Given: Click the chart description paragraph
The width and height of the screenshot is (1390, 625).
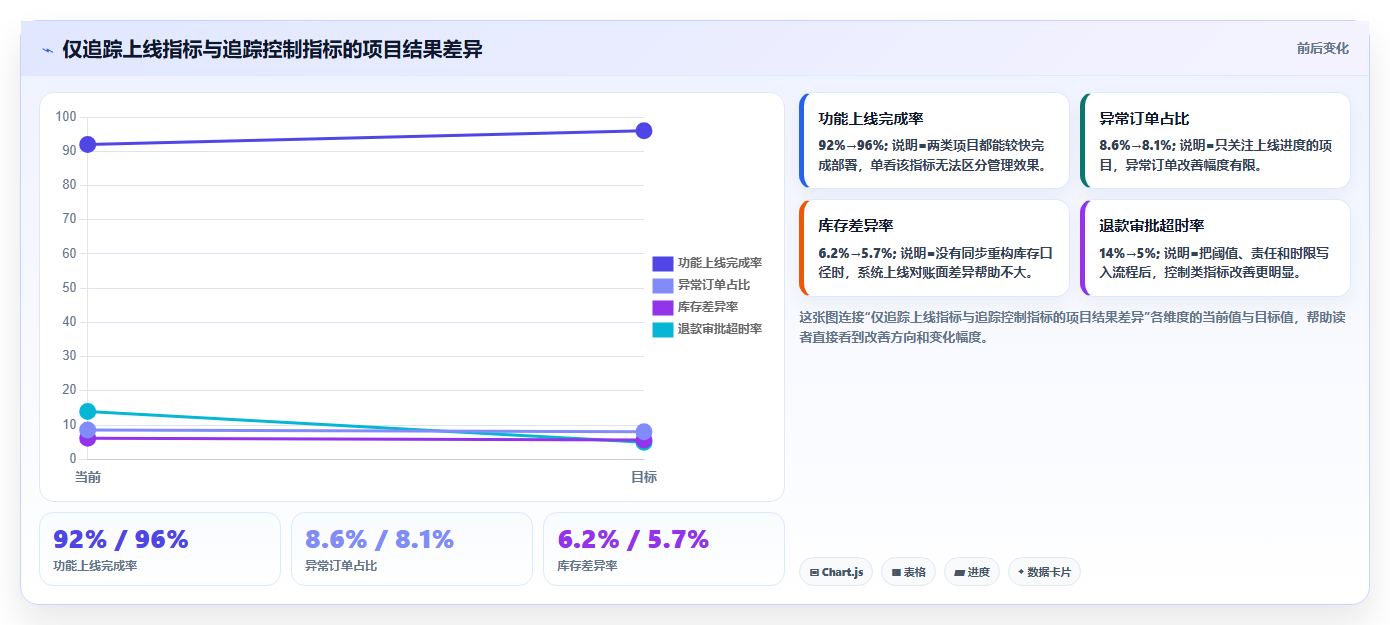Looking at the screenshot, I should click(x=1074, y=327).
